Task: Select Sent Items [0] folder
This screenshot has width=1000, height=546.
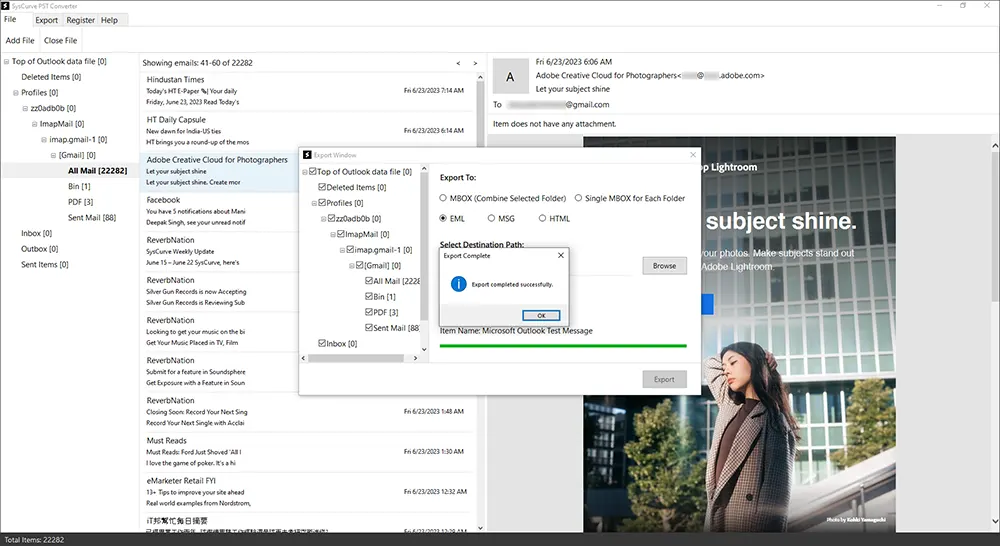Action: [x=45, y=264]
